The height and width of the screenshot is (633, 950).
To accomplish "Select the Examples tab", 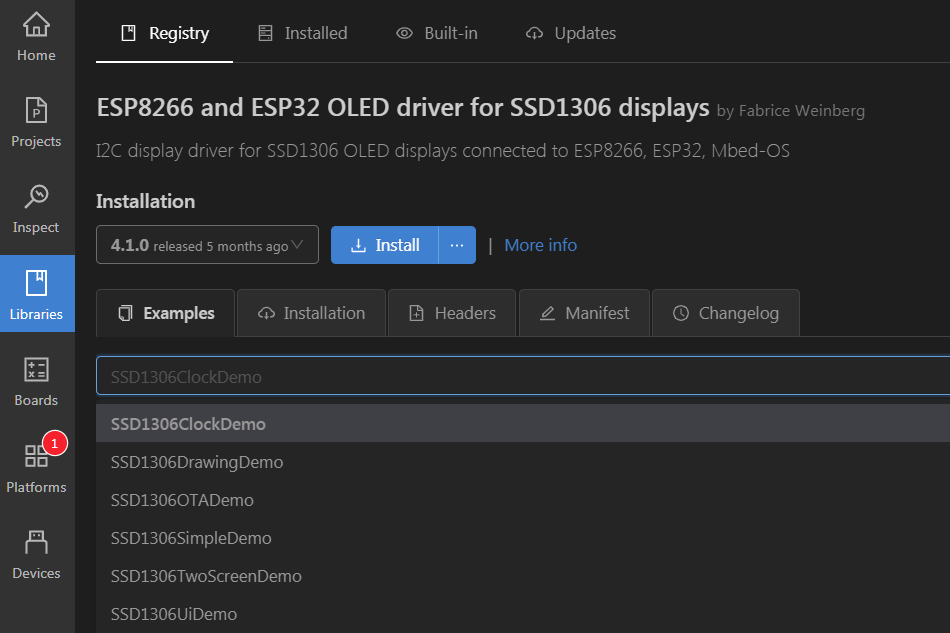I will 165,313.
